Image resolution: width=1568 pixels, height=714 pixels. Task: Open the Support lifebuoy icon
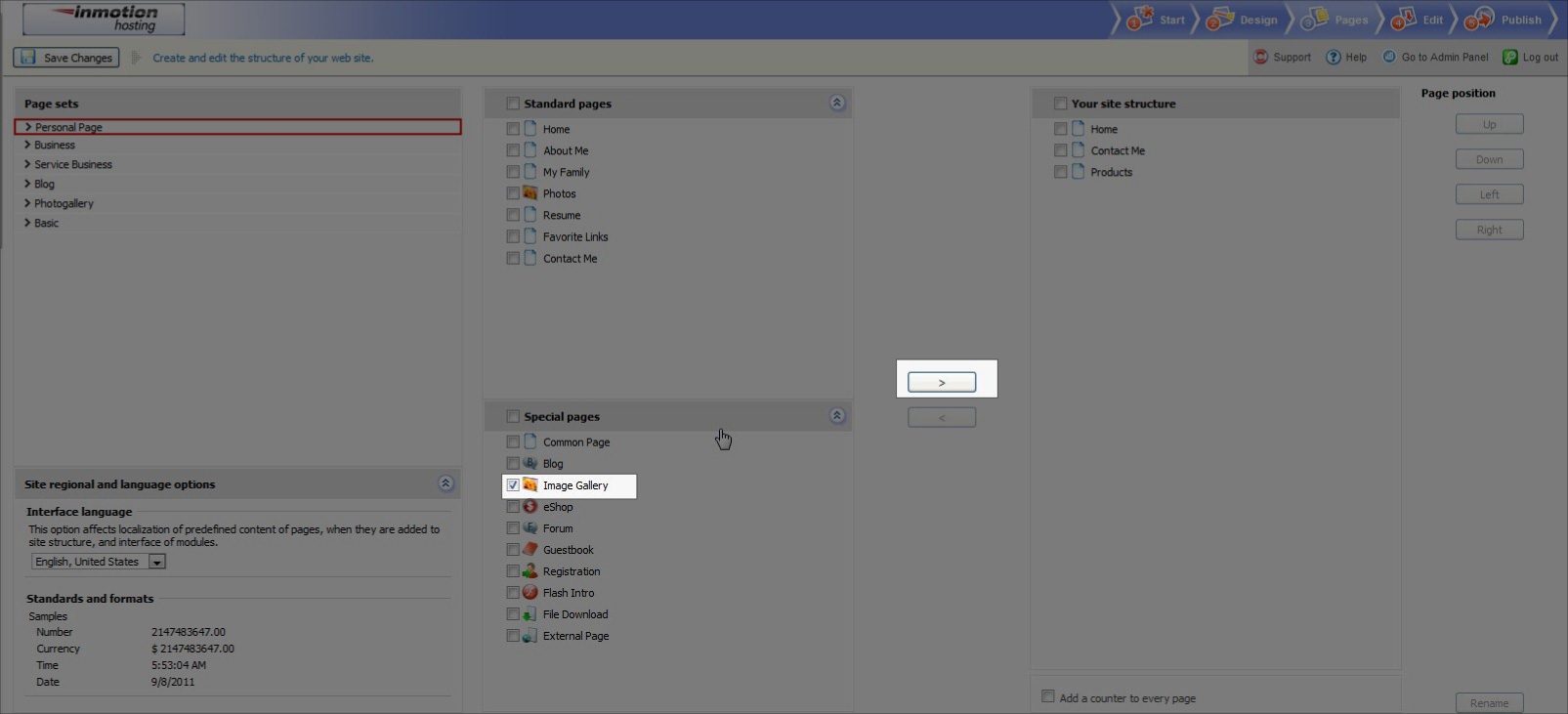point(1260,57)
